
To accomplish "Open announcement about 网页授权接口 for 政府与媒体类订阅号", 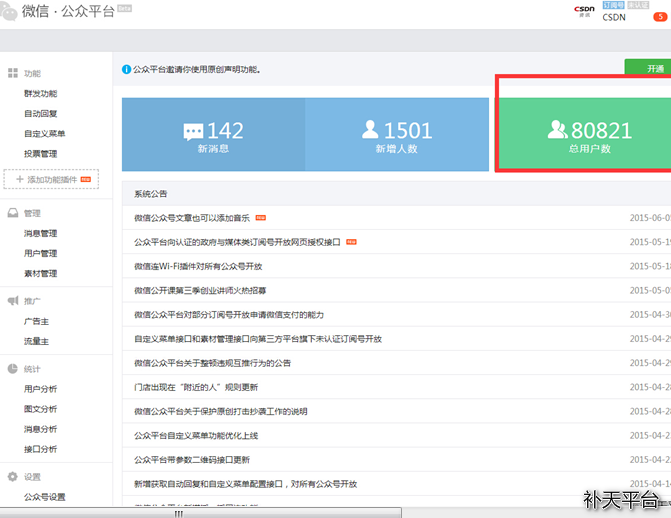I will pos(237,242).
